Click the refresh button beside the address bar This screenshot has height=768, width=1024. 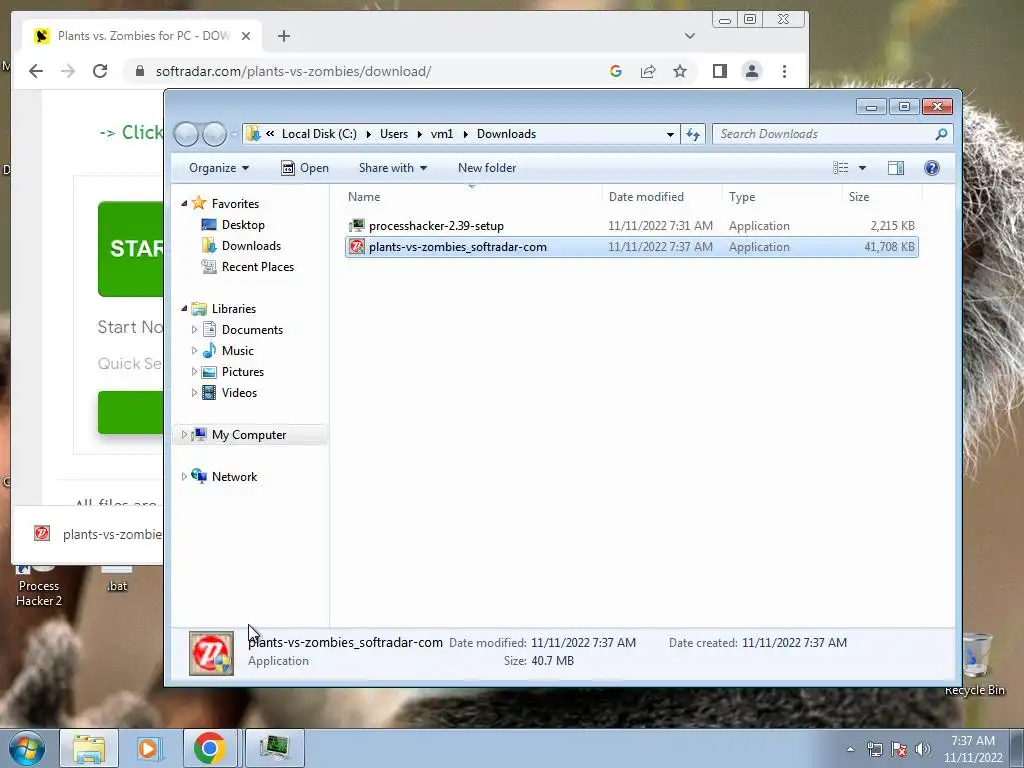pos(693,134)
